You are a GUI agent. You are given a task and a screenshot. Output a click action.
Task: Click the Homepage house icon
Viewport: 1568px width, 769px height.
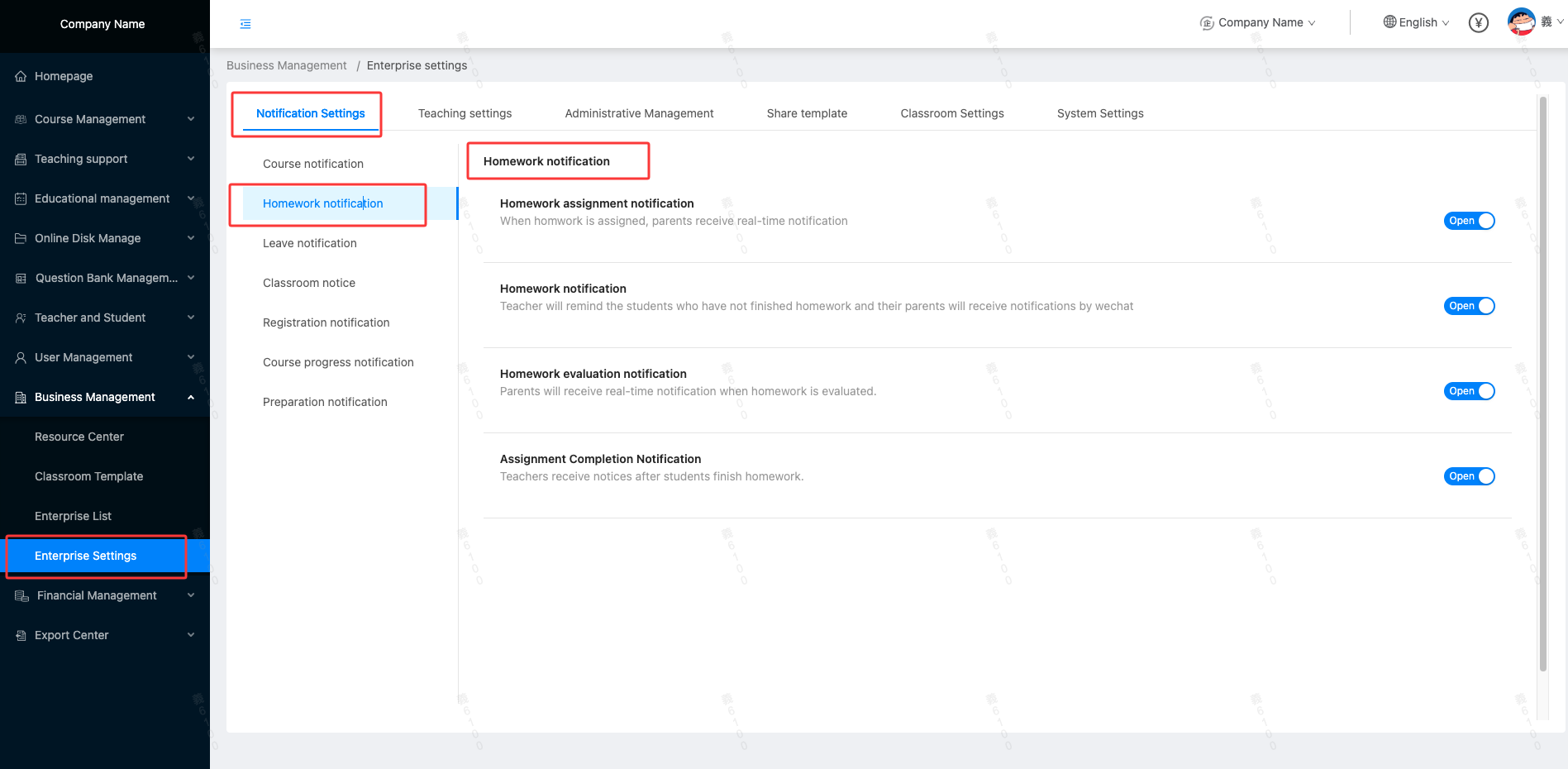pyautogui.click(x=21, y=77)
